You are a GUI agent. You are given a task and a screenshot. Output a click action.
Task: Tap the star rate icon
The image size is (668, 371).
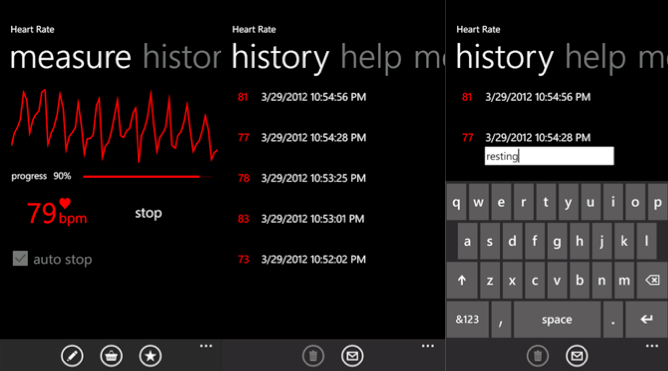click(150, 356)
